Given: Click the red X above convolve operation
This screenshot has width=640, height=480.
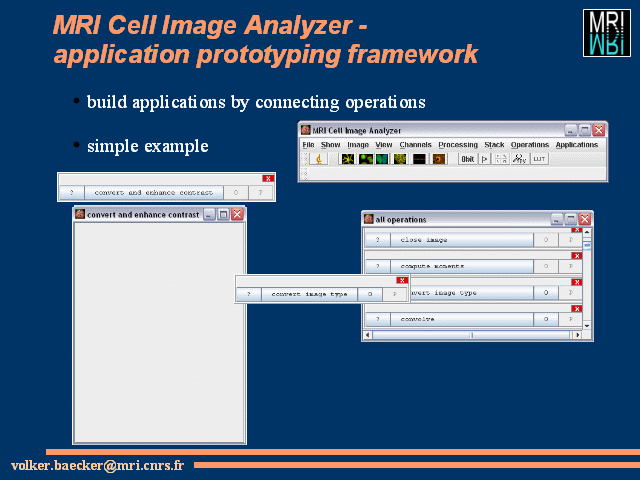Looking at the screenshot, I should 576,309.
